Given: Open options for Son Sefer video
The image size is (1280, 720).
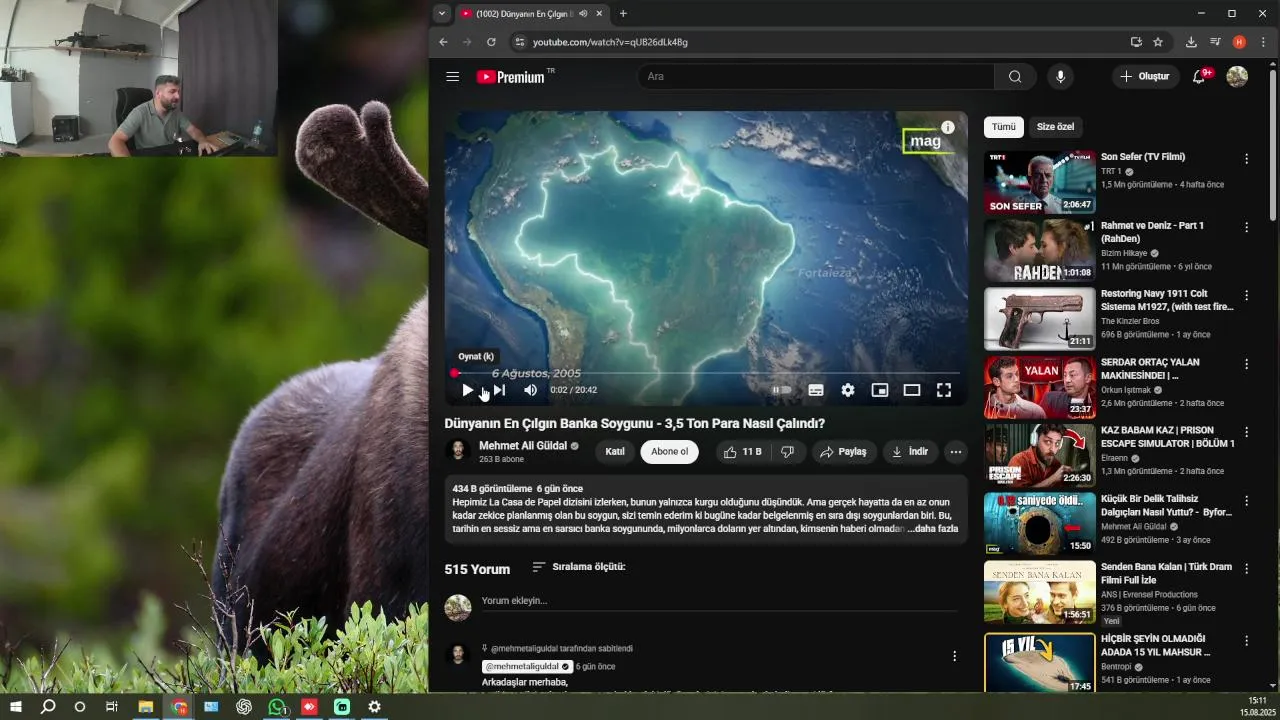Looking at the screenshot, I should point(1246,159).
